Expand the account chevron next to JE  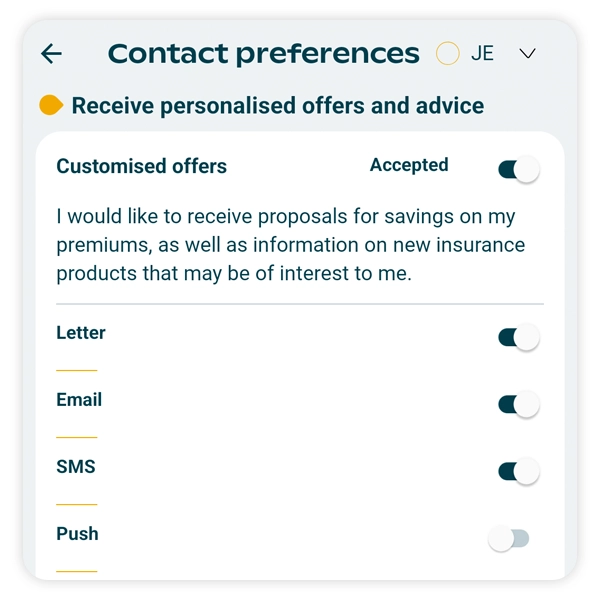click(x=528, y=54)
